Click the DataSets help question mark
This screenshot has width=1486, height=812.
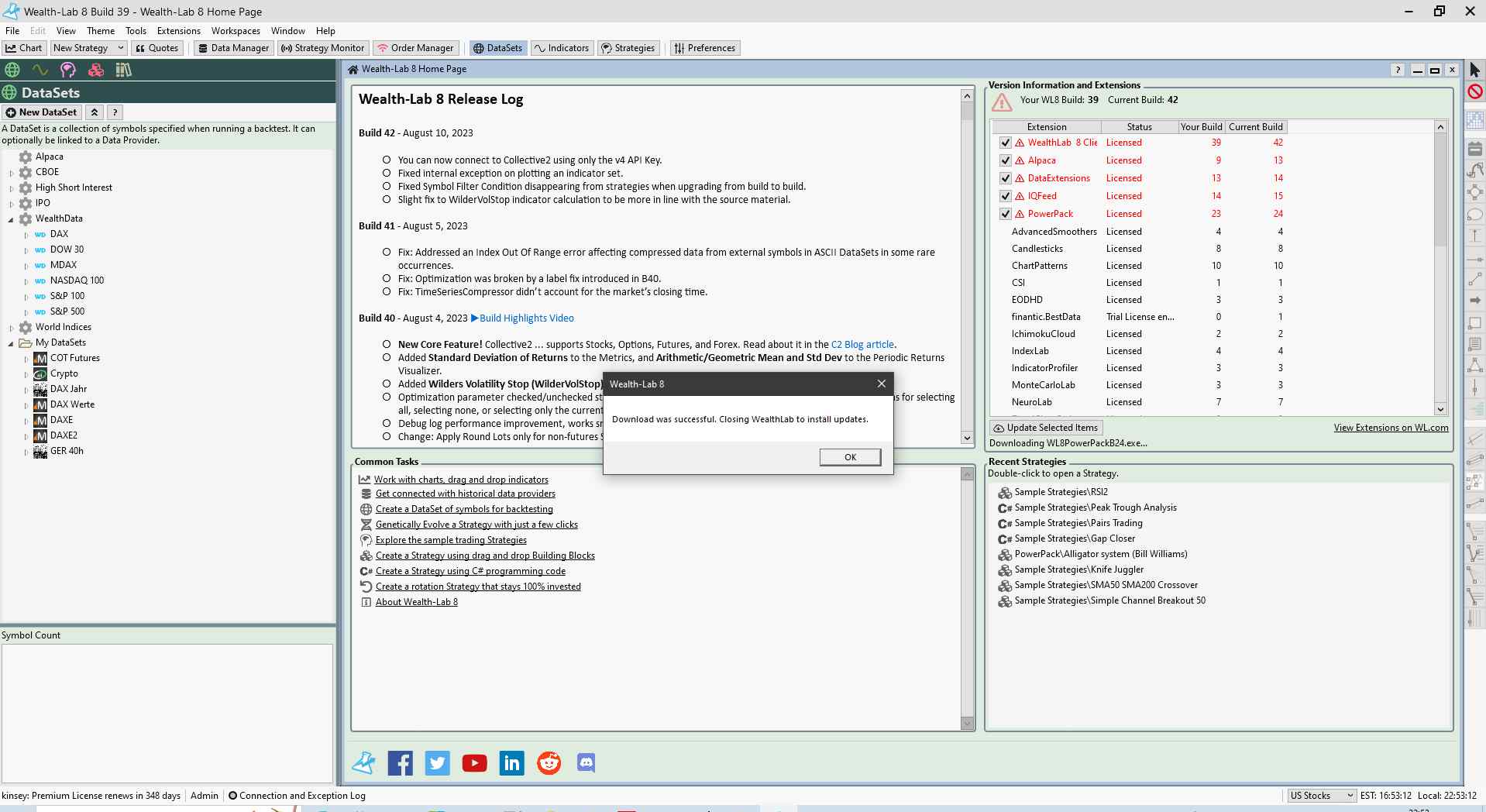point(115,112)
